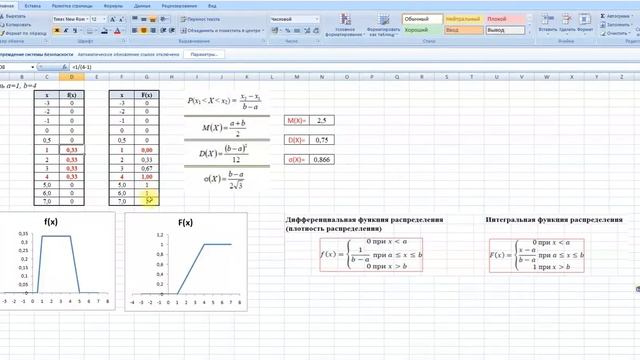
Task: Click Копировать copy button
Action: tap(16, 25)
